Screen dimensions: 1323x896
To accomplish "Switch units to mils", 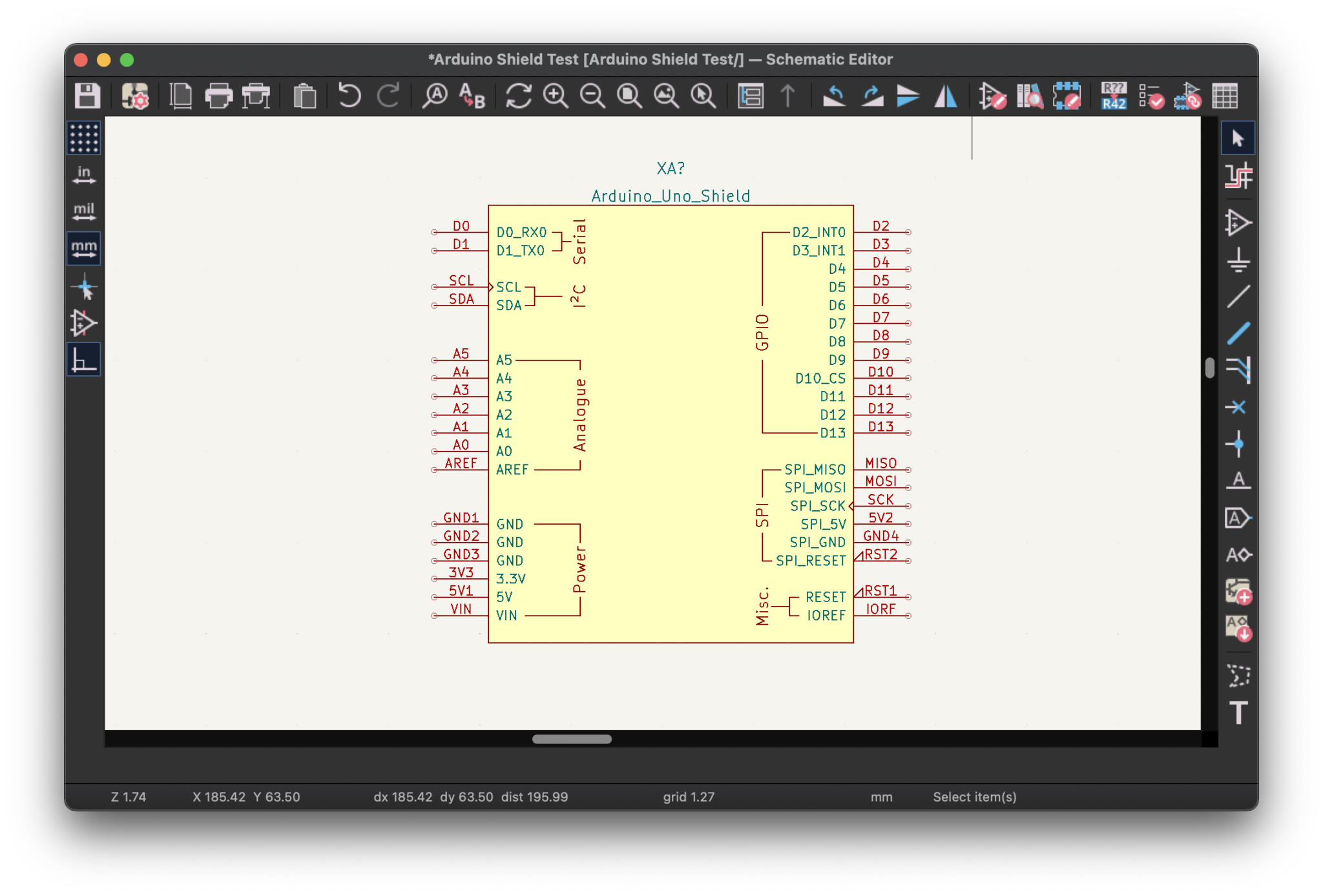I will click(x=84, y=212).
